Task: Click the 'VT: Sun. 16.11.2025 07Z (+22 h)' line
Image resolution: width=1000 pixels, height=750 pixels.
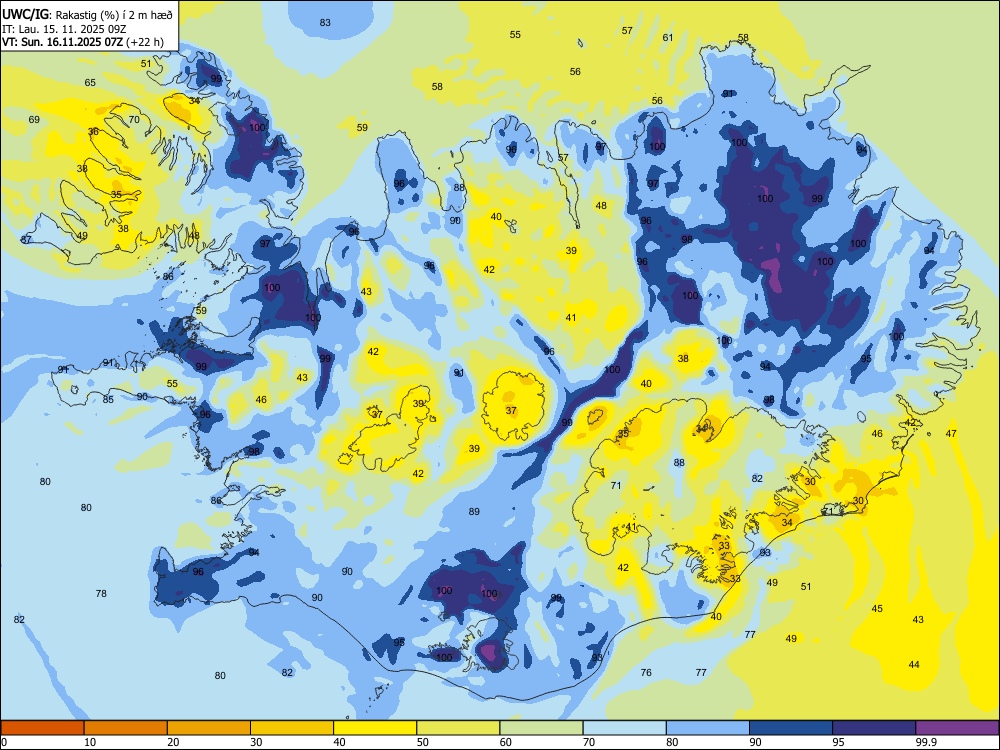Action: pyautogui.click(x=83, y=43)
